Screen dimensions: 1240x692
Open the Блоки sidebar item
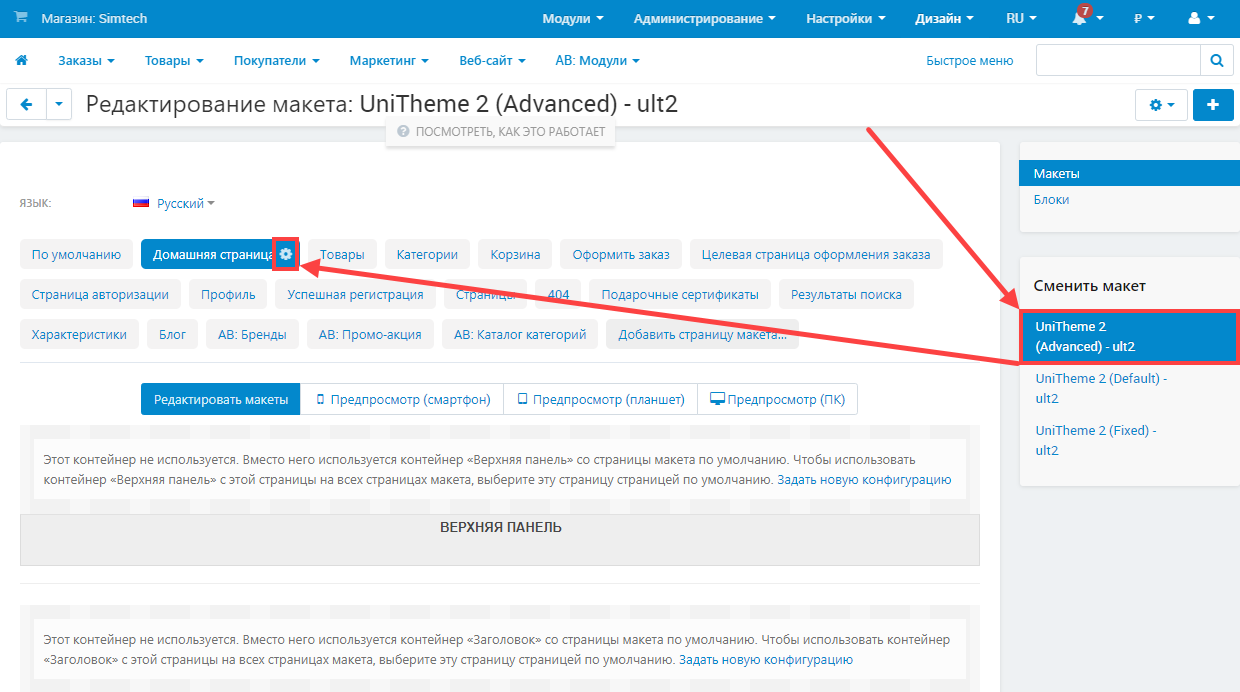pos(1051,199)
